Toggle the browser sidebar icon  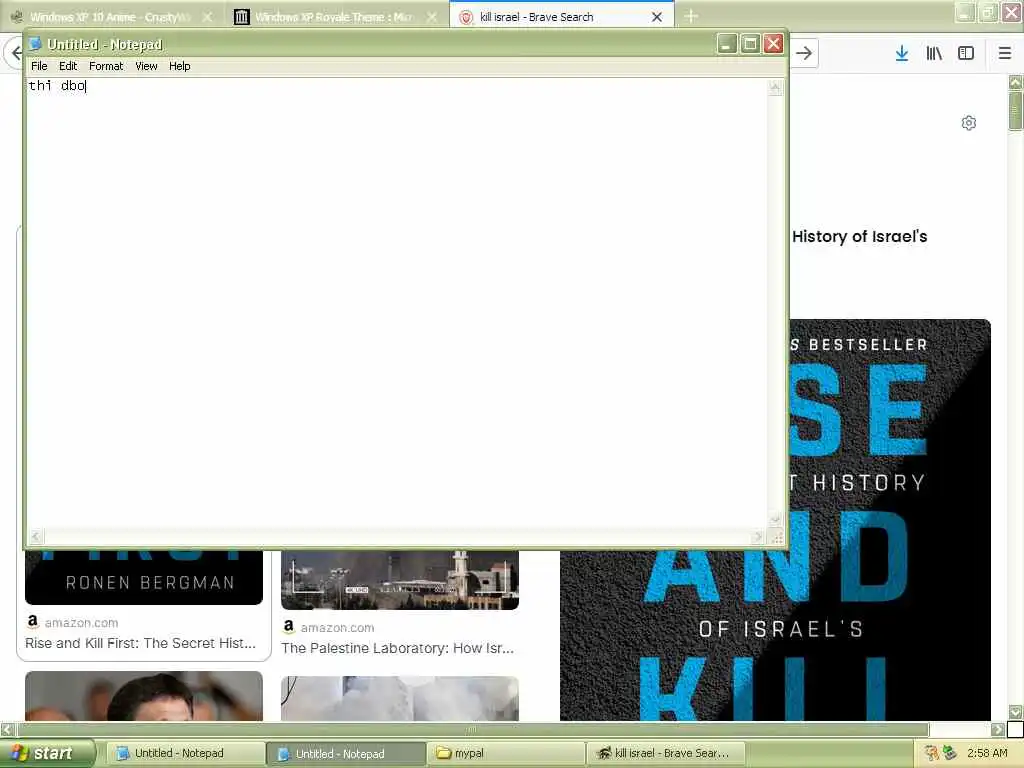(966, 53)
